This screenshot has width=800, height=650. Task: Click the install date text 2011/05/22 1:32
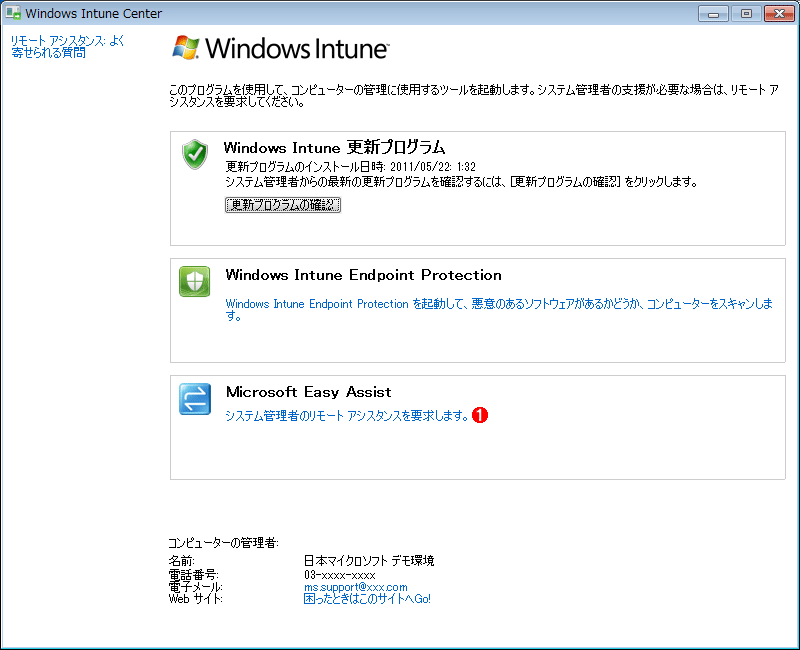tap(433, 167)
